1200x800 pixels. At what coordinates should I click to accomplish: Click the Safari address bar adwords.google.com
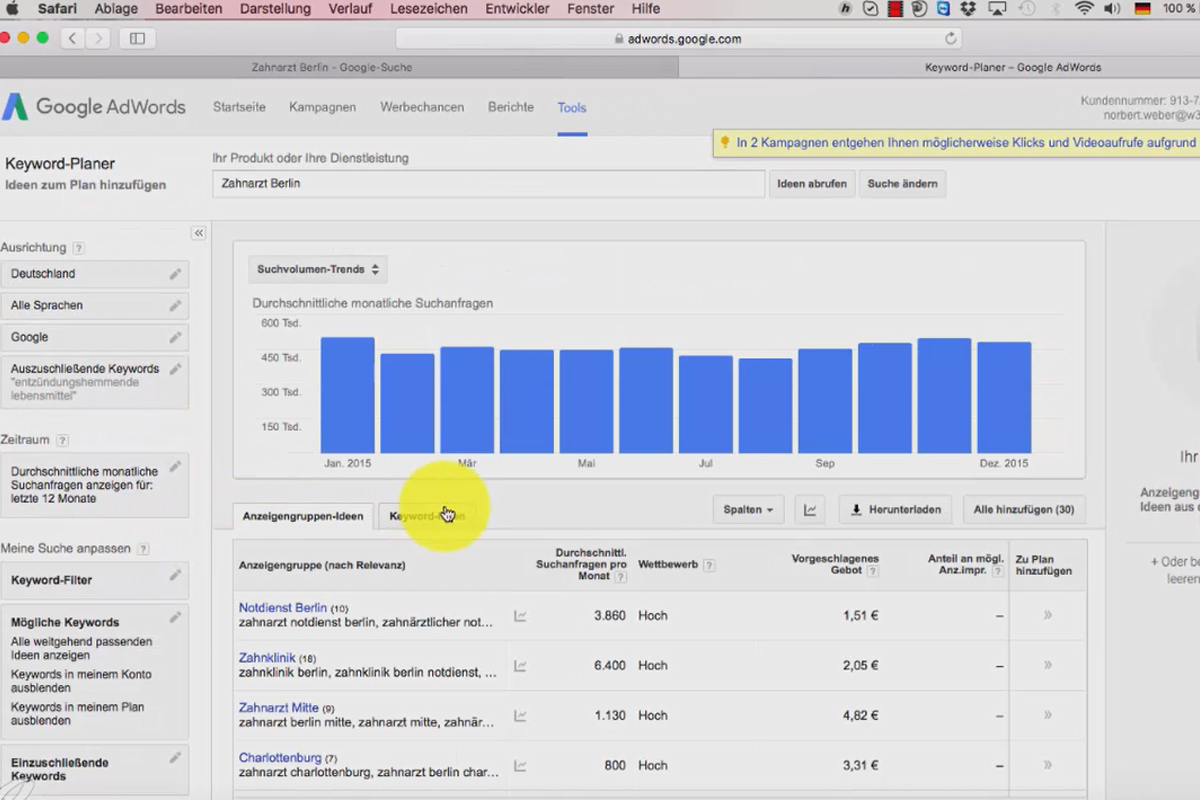point(679,39)
